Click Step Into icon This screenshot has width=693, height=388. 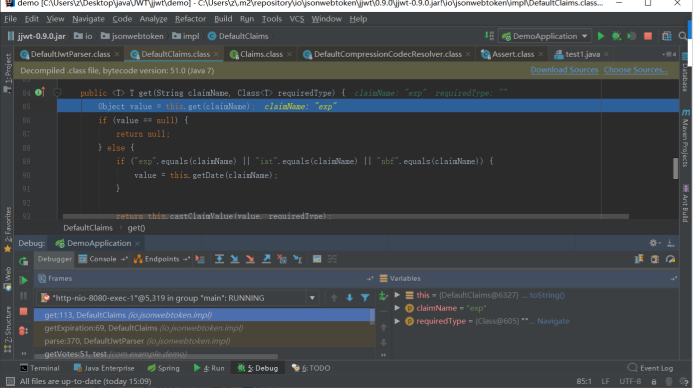pos(235,259)
